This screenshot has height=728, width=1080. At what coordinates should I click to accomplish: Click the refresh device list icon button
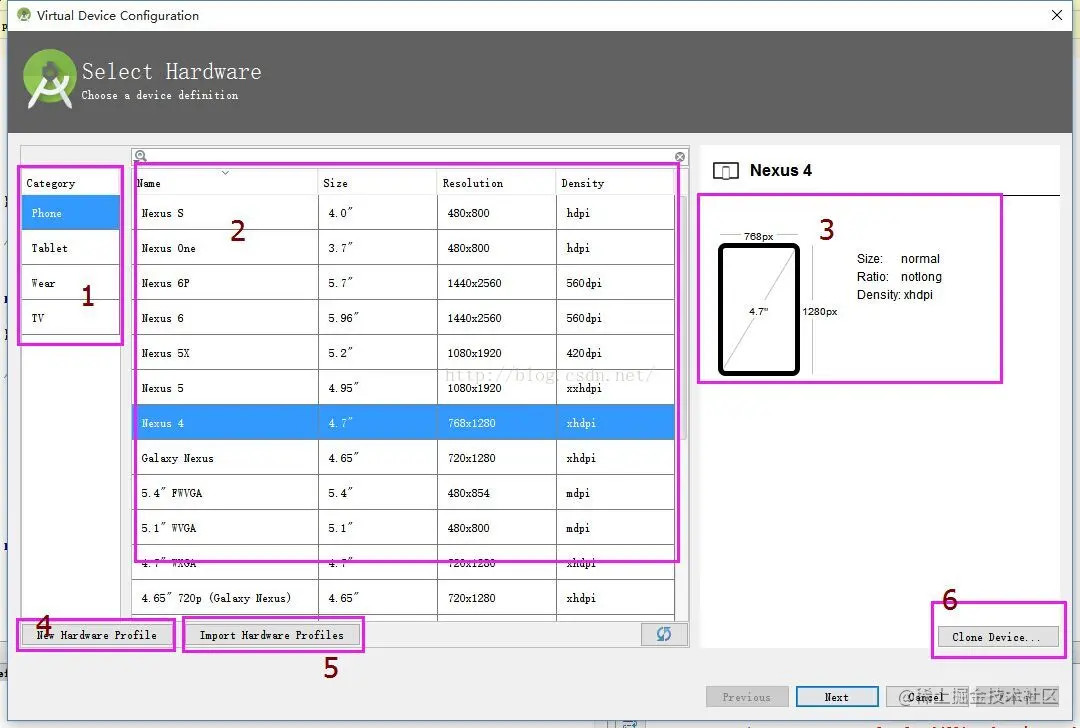663,634
